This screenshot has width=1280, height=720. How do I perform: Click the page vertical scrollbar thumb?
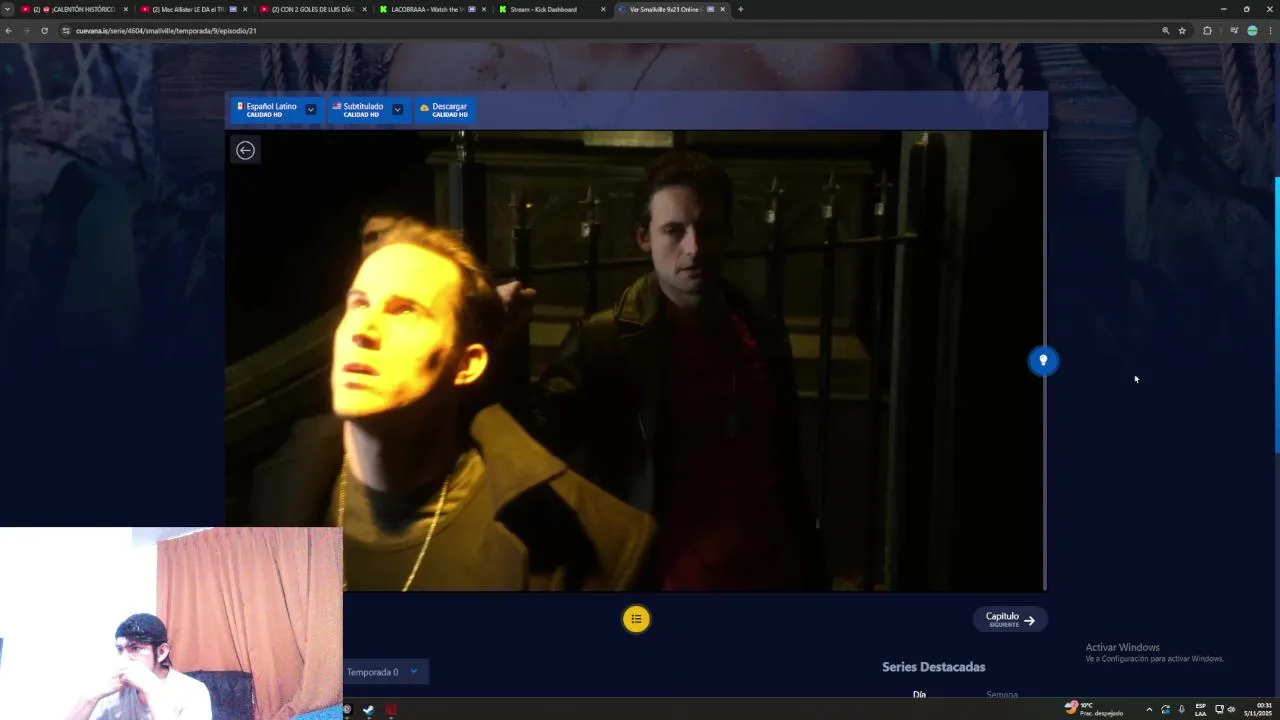[1276, 315]
